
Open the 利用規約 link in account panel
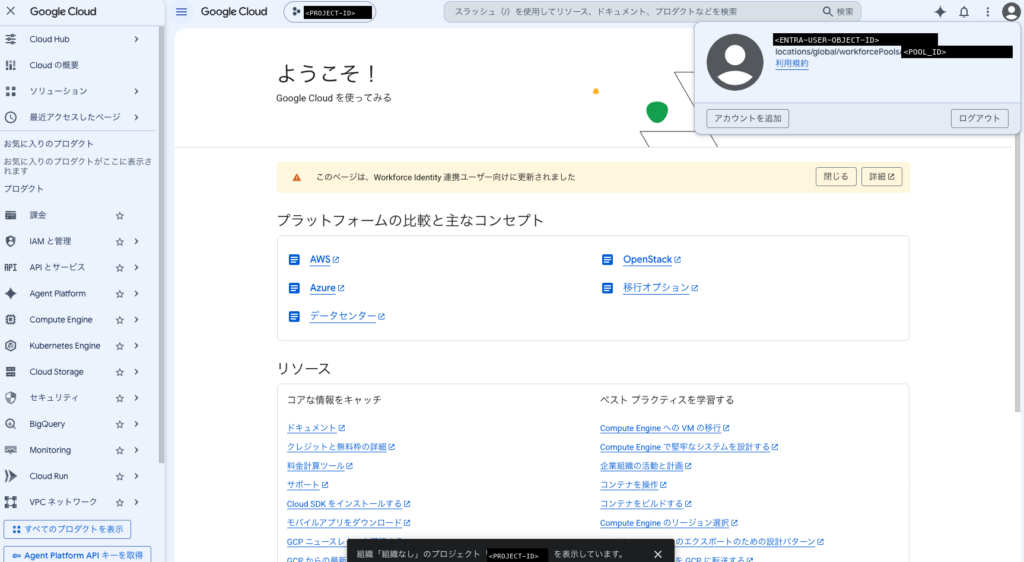pyautogui.click(x=792, y=63)
